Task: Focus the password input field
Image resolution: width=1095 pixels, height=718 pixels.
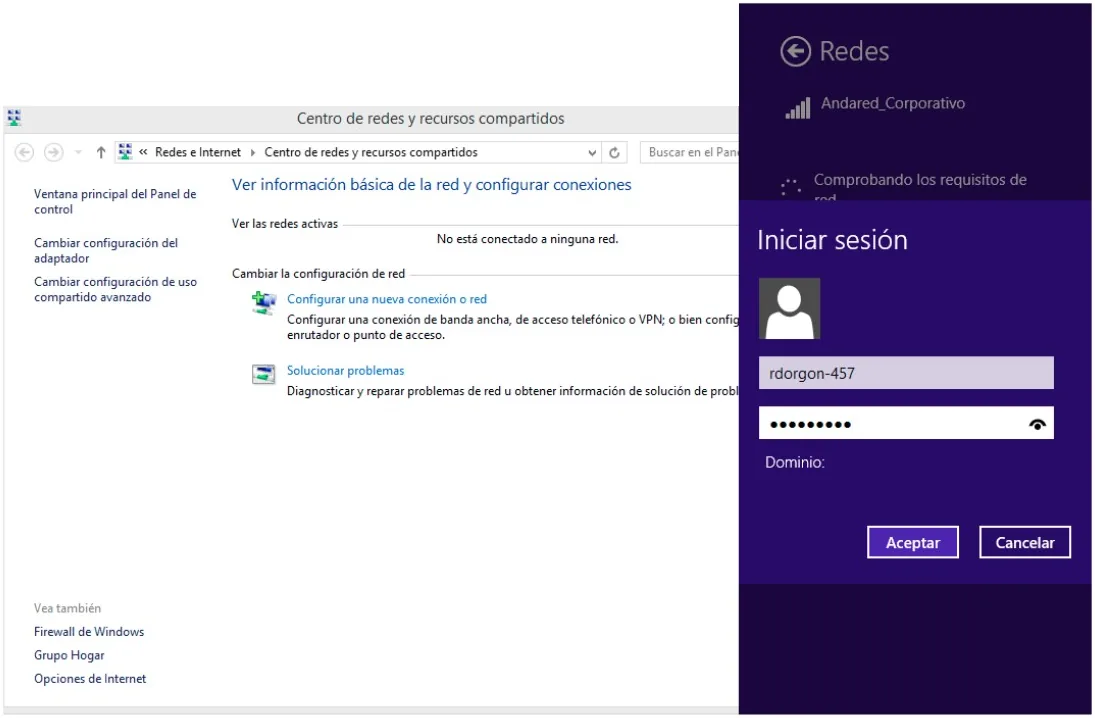Action: pyautogui.click(x=906, y=423)
